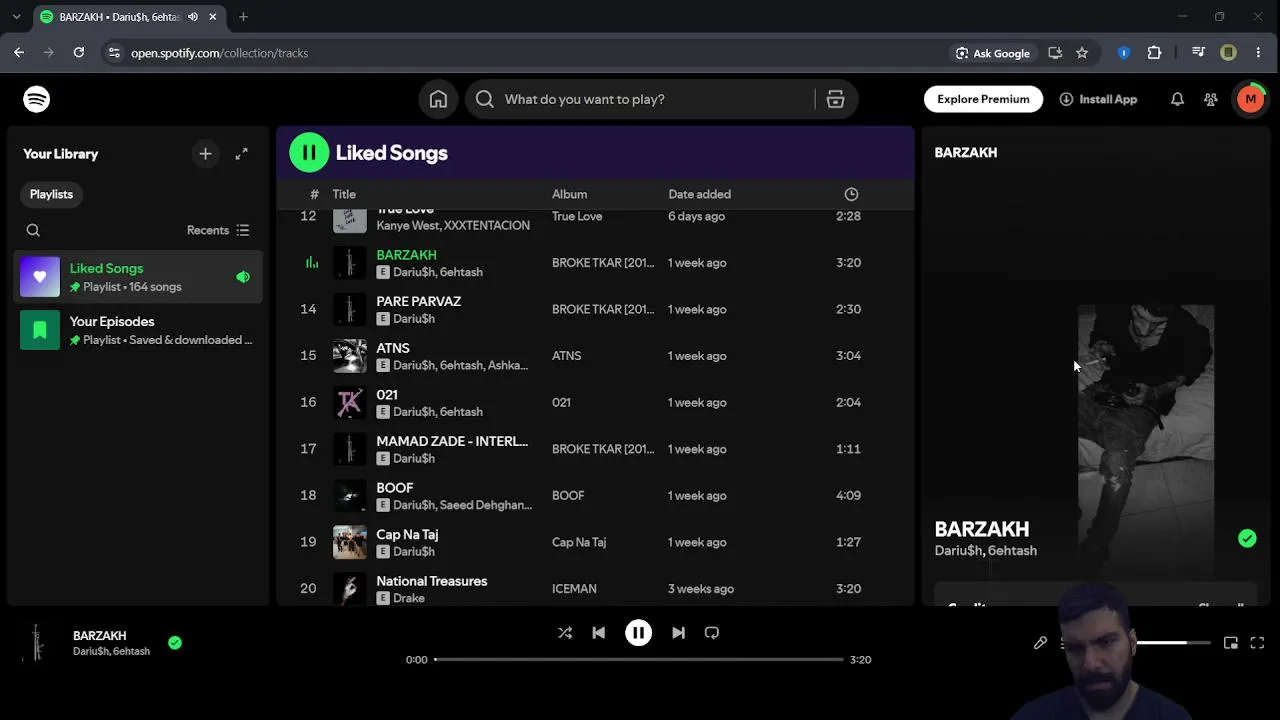Go back in browser
This screenshot has width=1280, height=720.
coord(19,53)
